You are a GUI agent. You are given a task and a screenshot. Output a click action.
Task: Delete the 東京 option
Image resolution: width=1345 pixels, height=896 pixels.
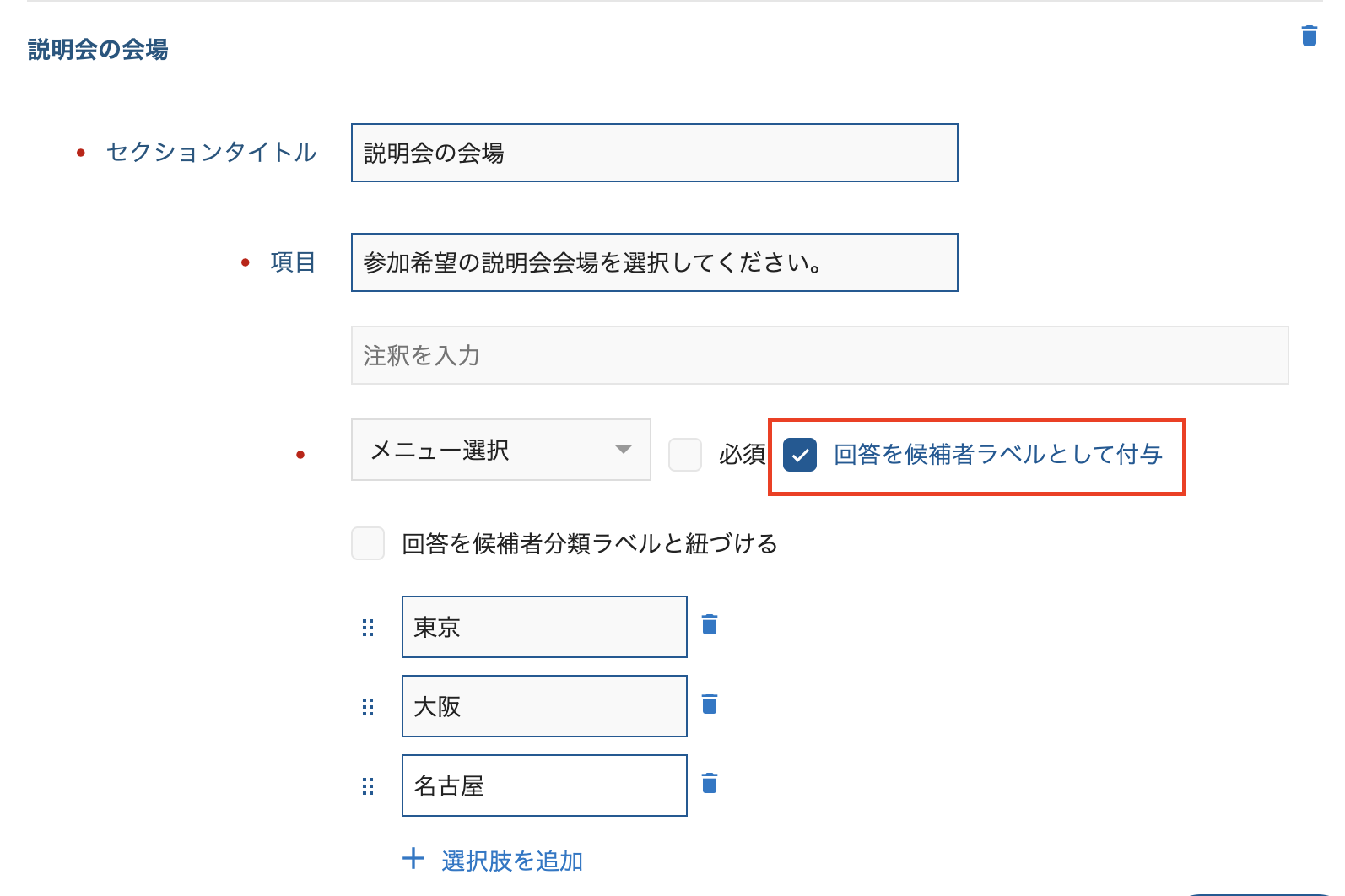710,624
